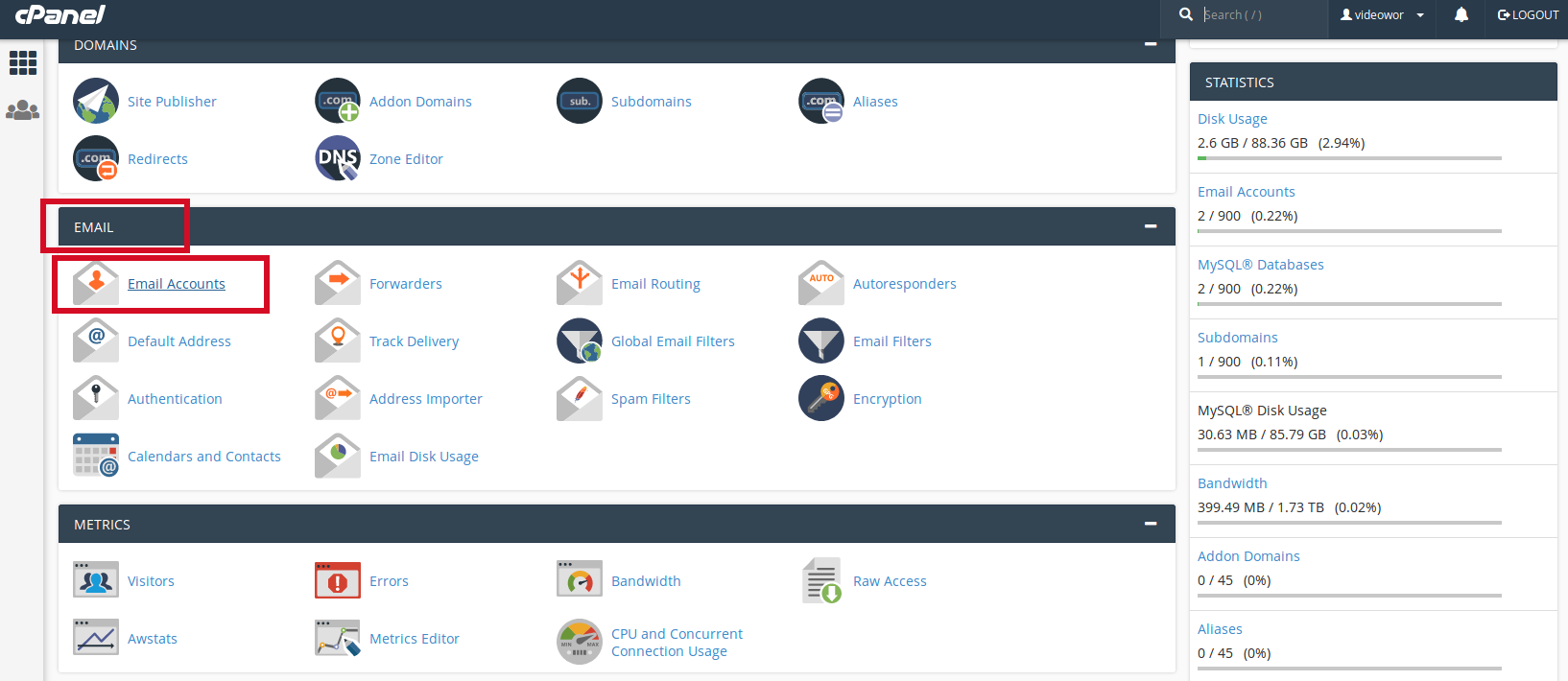Image resolution: width=1568 pixels, height=681 pixels.
Task: Click the '2.6 GB / 88.36 GB' value
Action: tap(1252, 143)
